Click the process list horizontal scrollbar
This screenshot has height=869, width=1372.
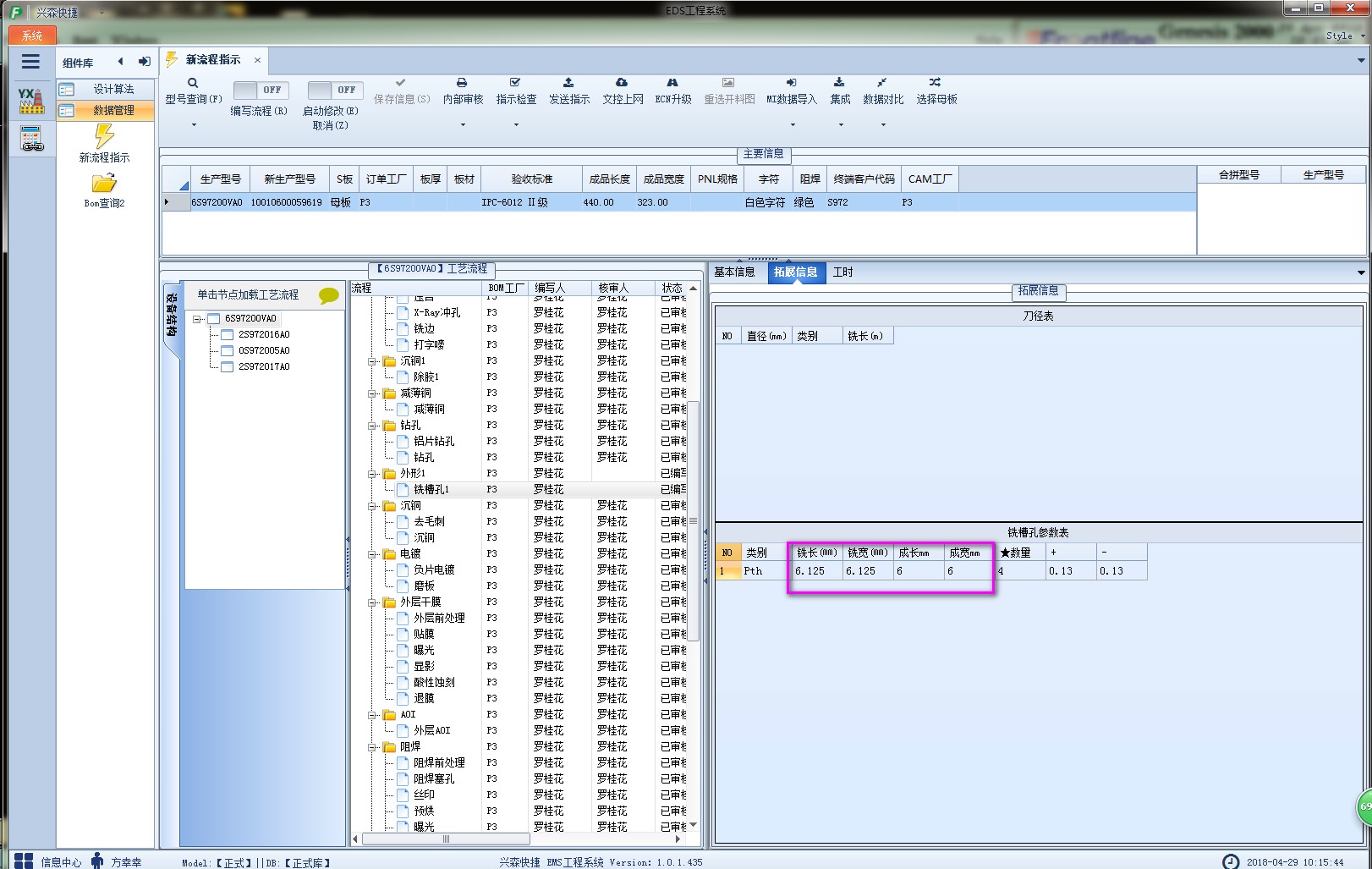click(x=447, y=839)
